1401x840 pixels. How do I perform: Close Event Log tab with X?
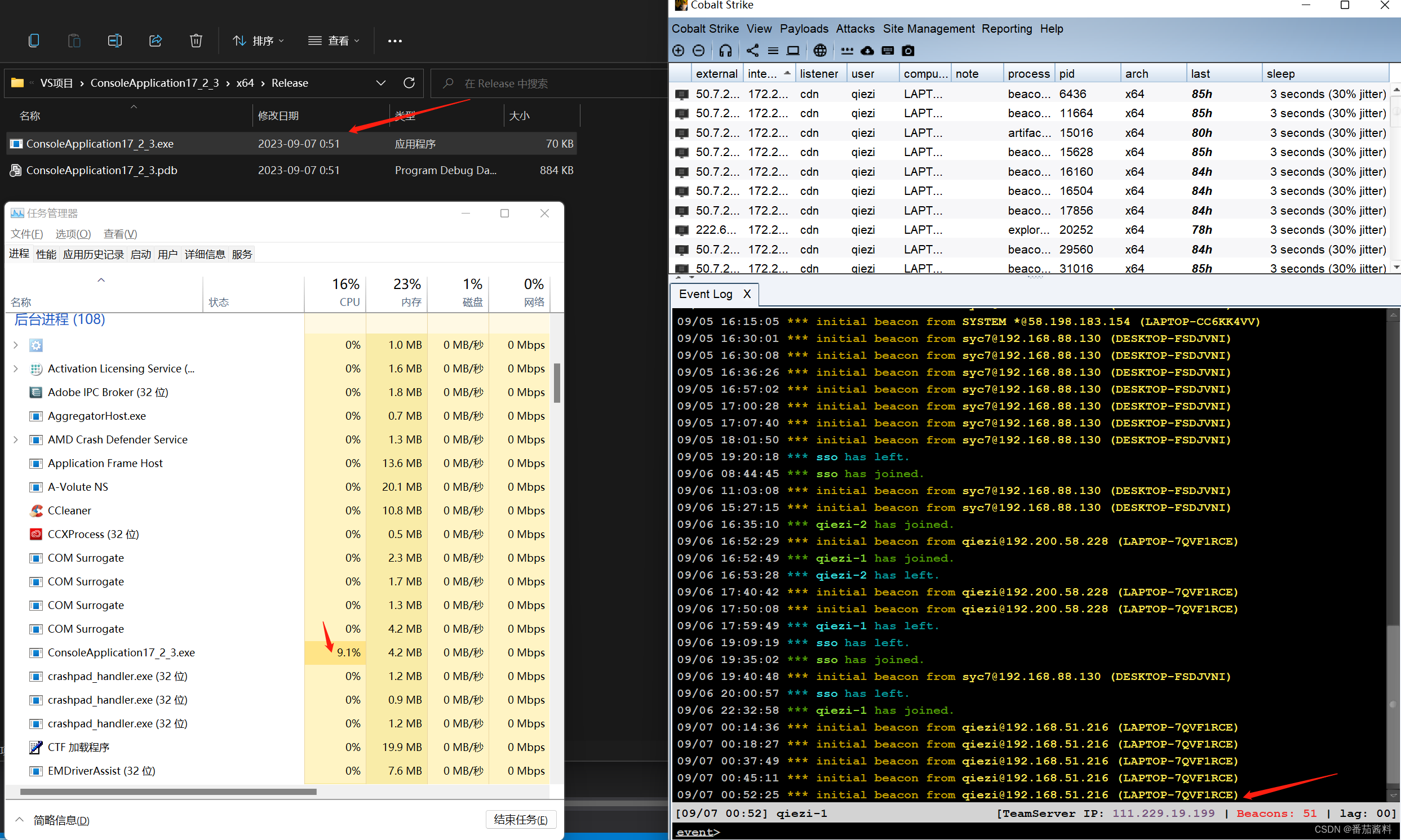point(747,294)
